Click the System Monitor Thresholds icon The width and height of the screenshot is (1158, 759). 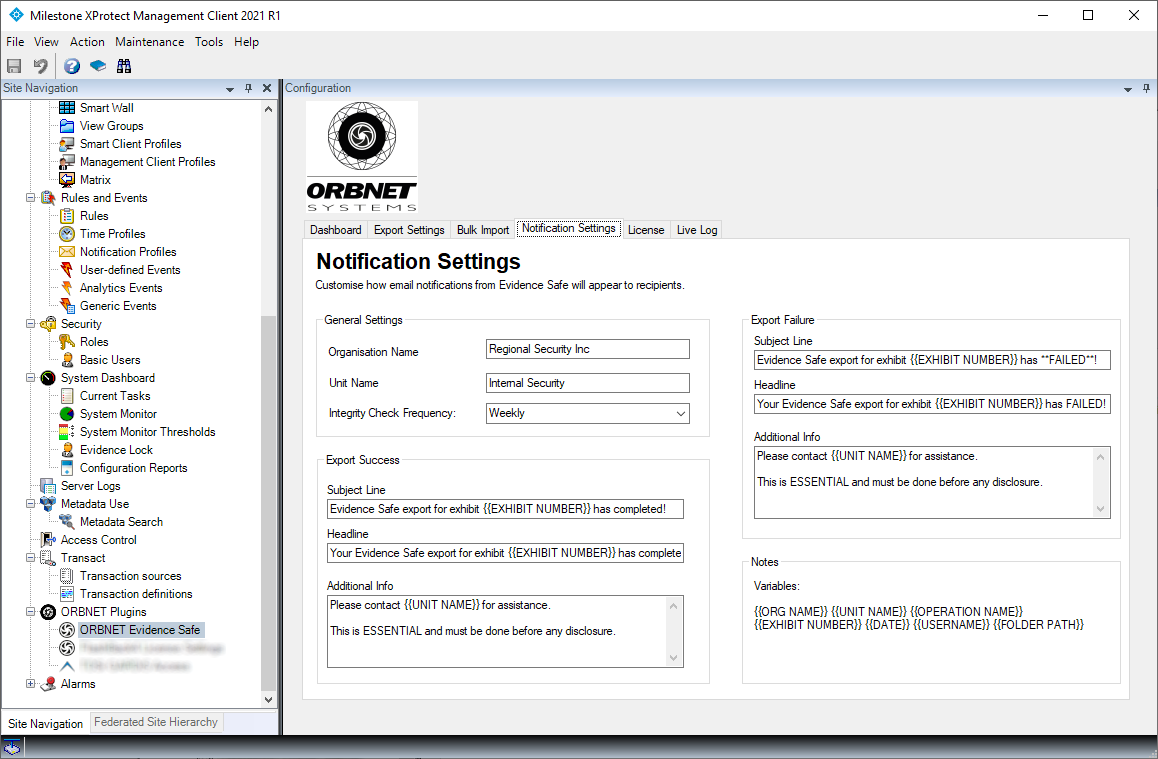coord(67,432)
